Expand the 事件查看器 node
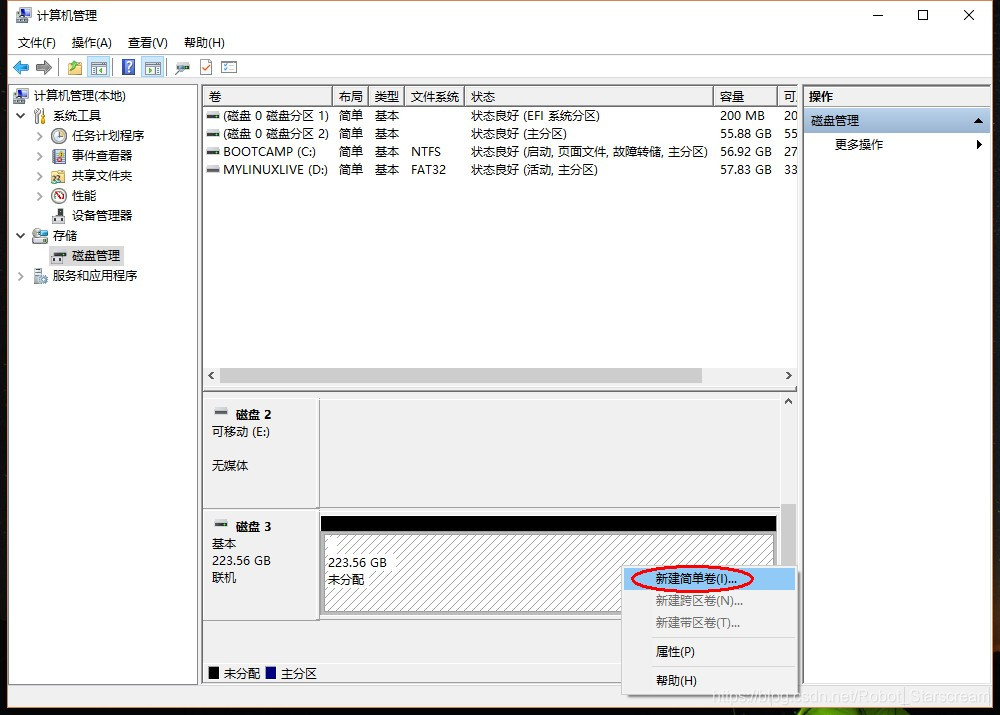Viewport: 1000px width, 715px height. 39,156
